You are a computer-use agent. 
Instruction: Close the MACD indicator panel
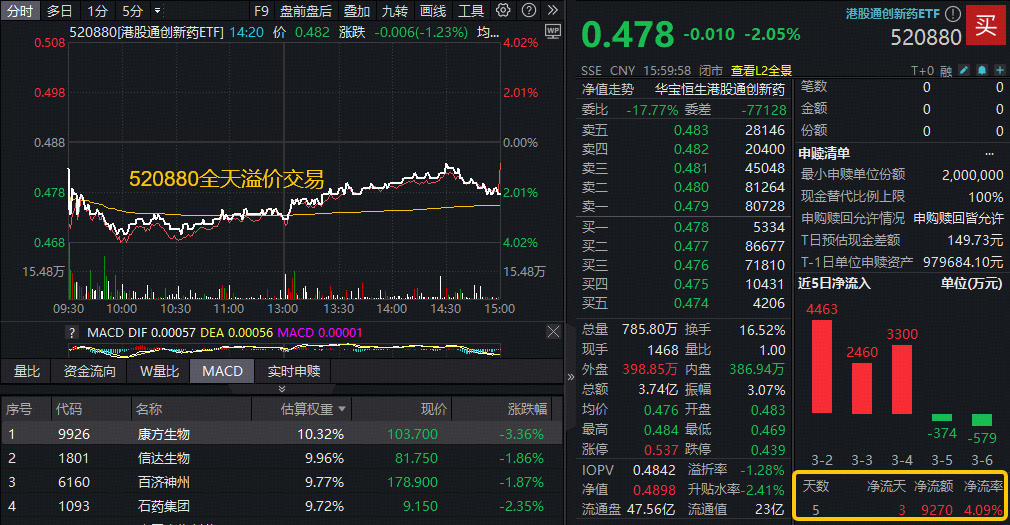point(553,332)
